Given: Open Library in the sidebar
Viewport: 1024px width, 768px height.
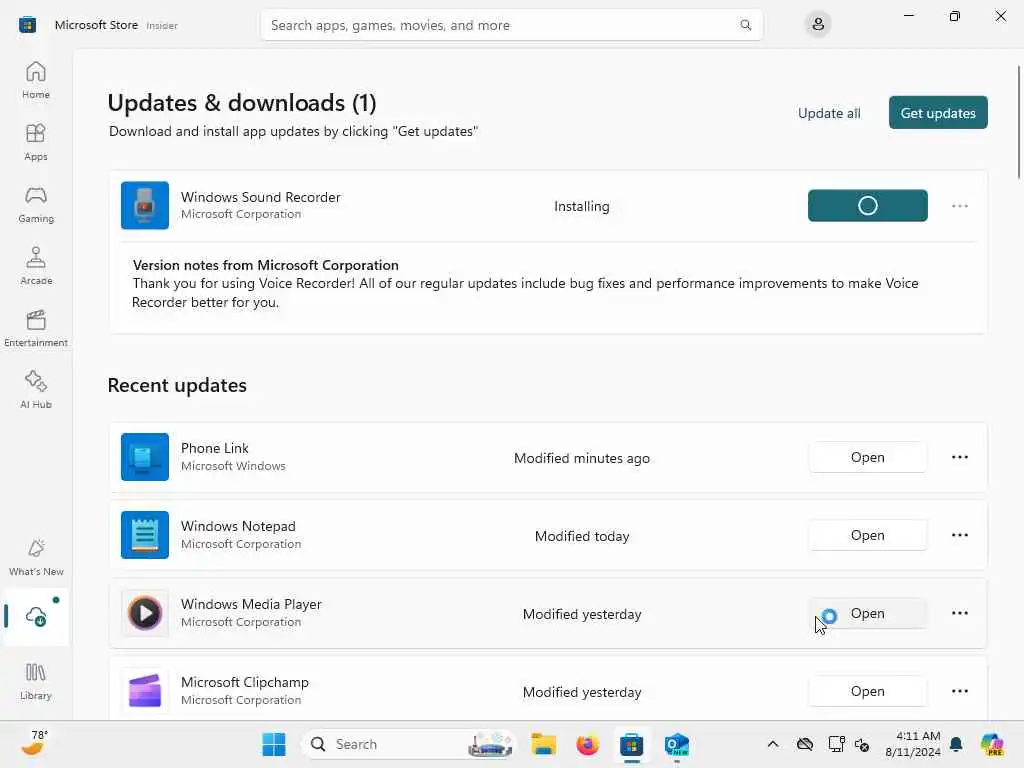Looking at the screenshot, I should point(36,682).
